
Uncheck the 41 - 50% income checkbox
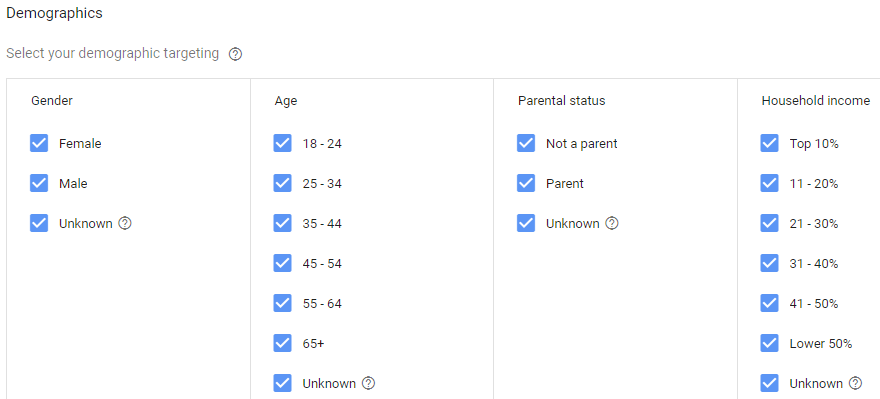[769, 303]
